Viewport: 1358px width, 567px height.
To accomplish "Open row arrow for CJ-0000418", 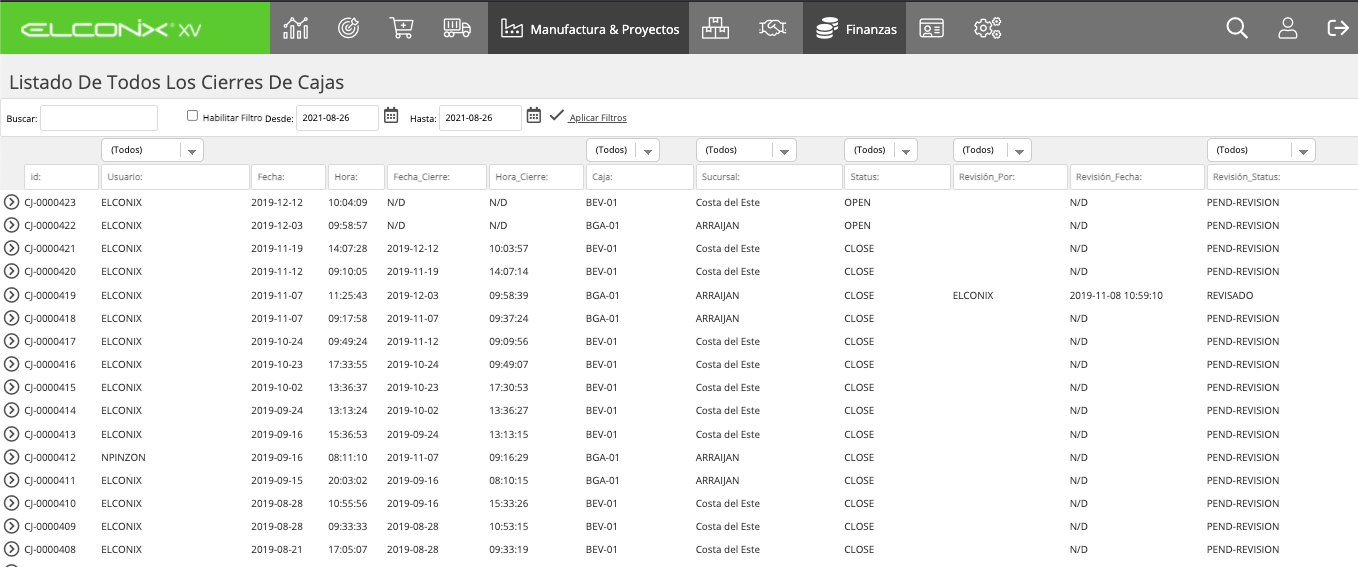I will (12, 318).
